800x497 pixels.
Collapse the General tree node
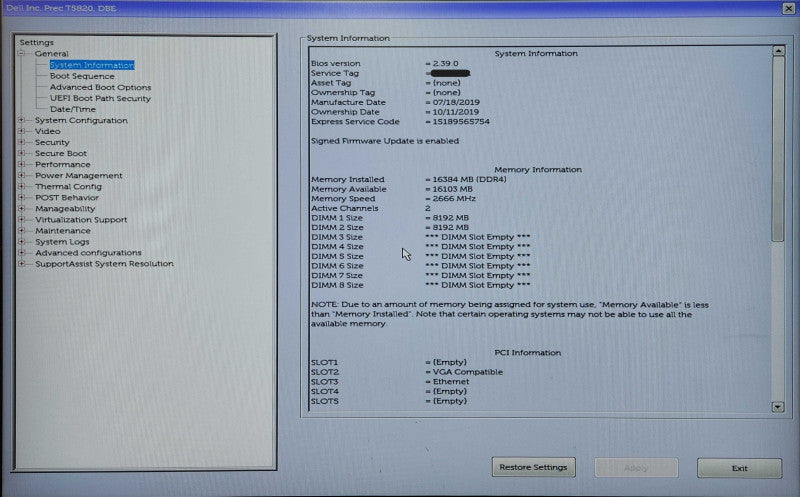22,54
